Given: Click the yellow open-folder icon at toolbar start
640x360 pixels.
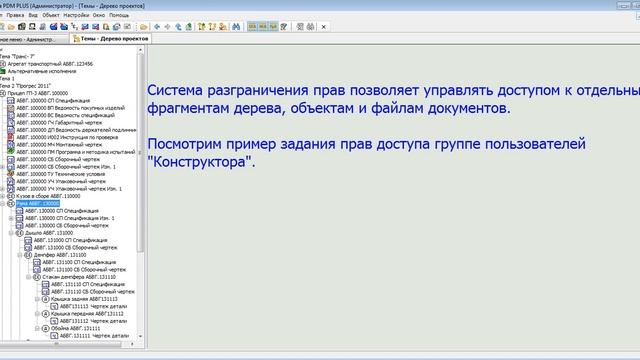Looking at the screenshot, I should pyautogui.click(x=11, y=27).
